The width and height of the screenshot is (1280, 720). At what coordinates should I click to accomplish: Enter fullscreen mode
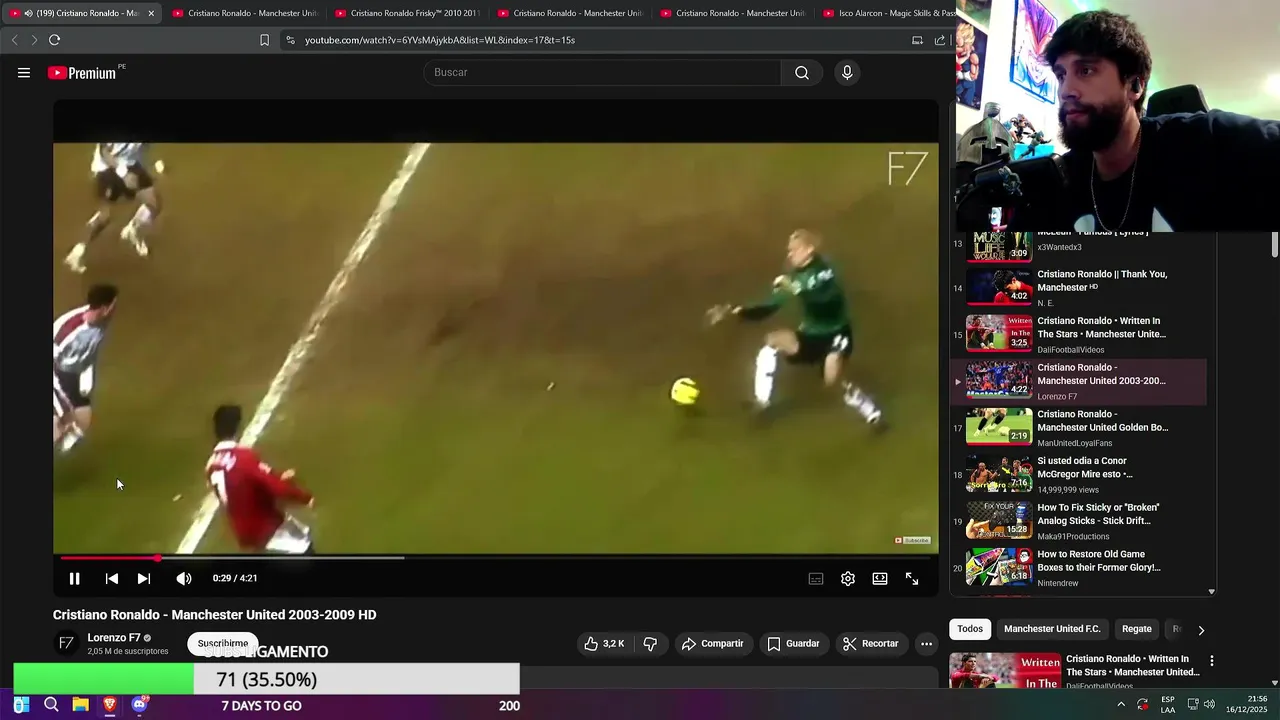(912, 579)
